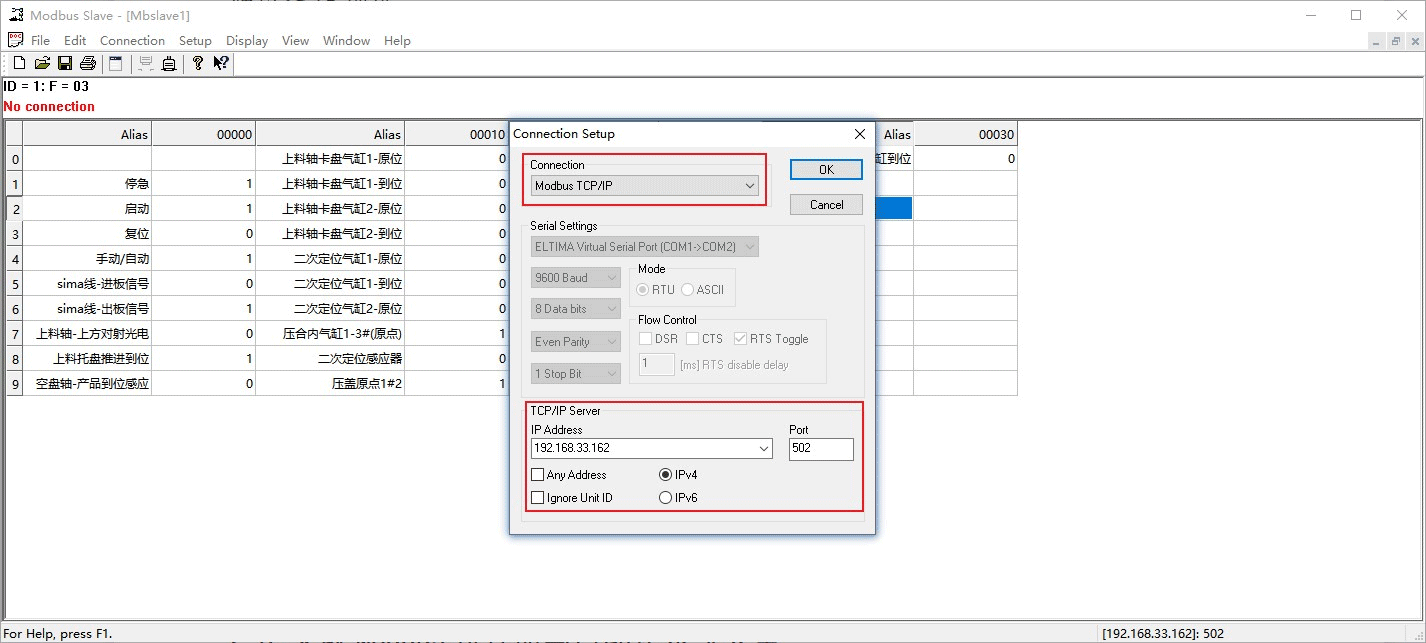The width and height of the screenshot is (1426, 643).
Task: Click the Open file folder icon
Action: tap(42, 63)
